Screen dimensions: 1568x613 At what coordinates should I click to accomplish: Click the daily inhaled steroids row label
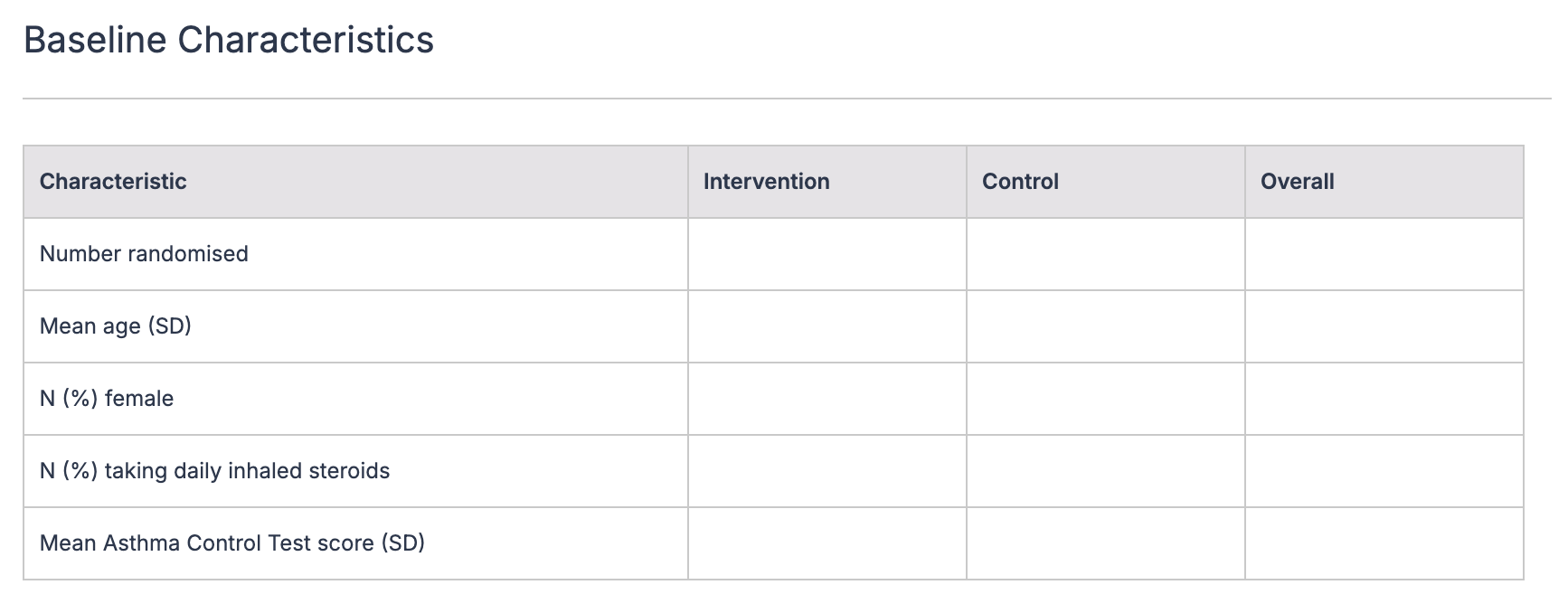(x=214, y=471)
